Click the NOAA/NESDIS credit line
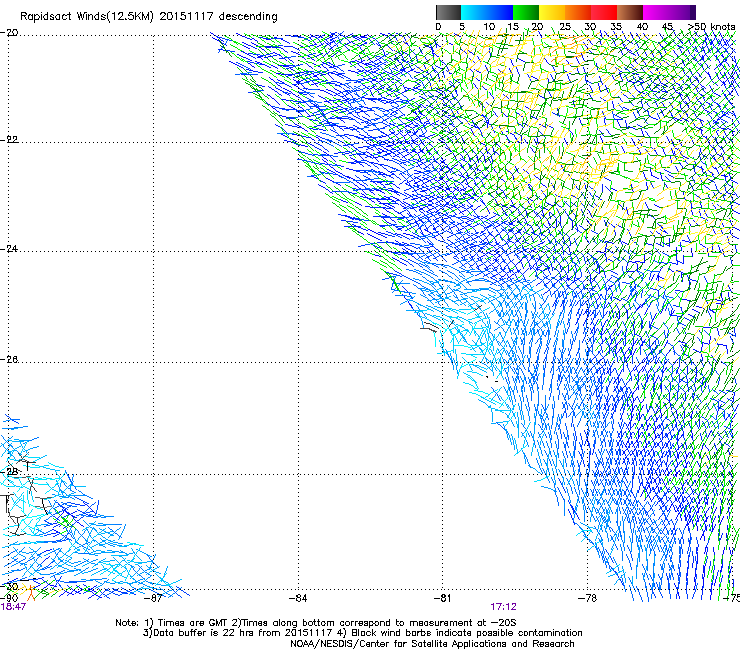Image resolution: width=740 pixels, height=650 pixels. coord(432,644)
